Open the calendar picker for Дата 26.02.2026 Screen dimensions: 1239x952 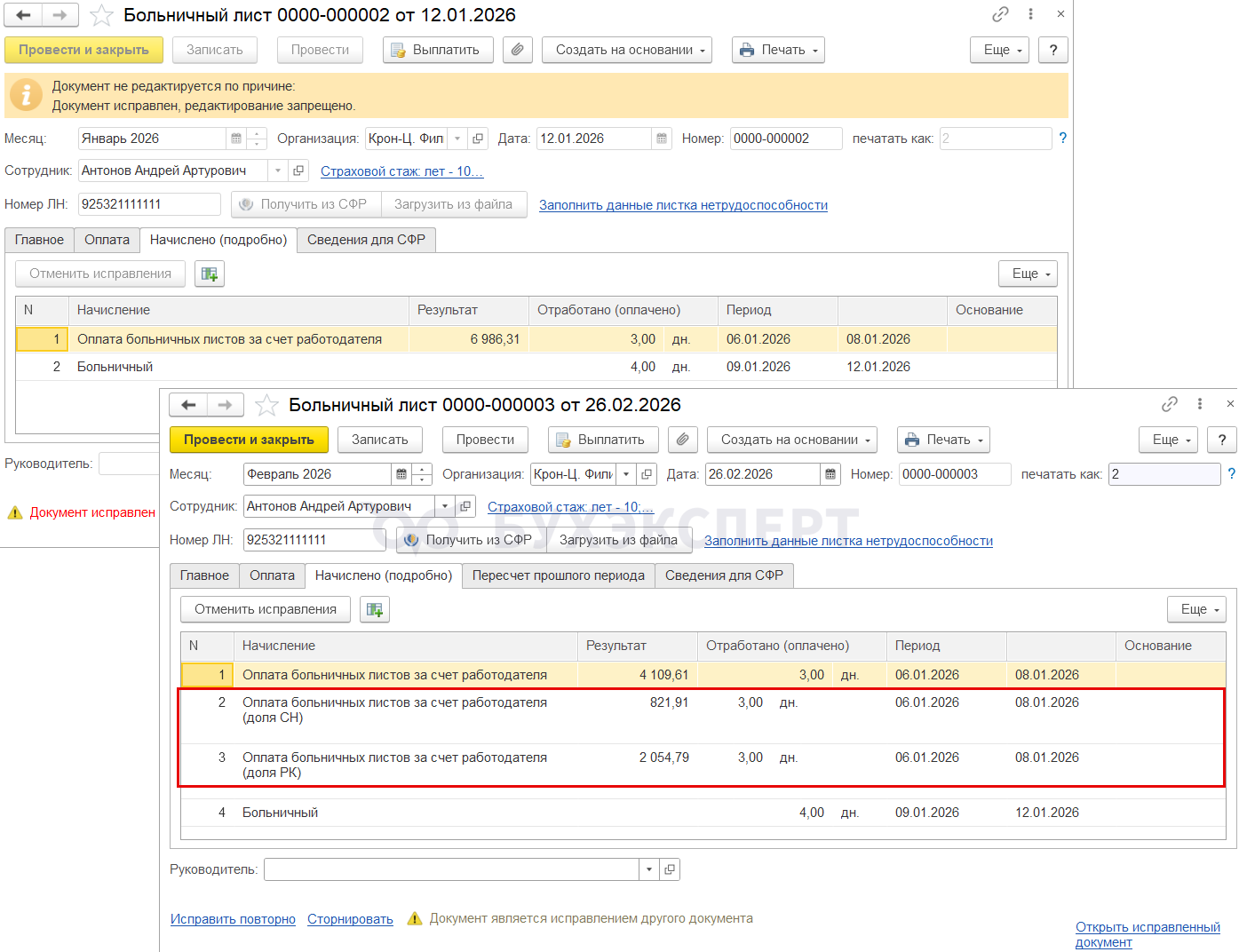pyautogui.click(x=830, y=474)
